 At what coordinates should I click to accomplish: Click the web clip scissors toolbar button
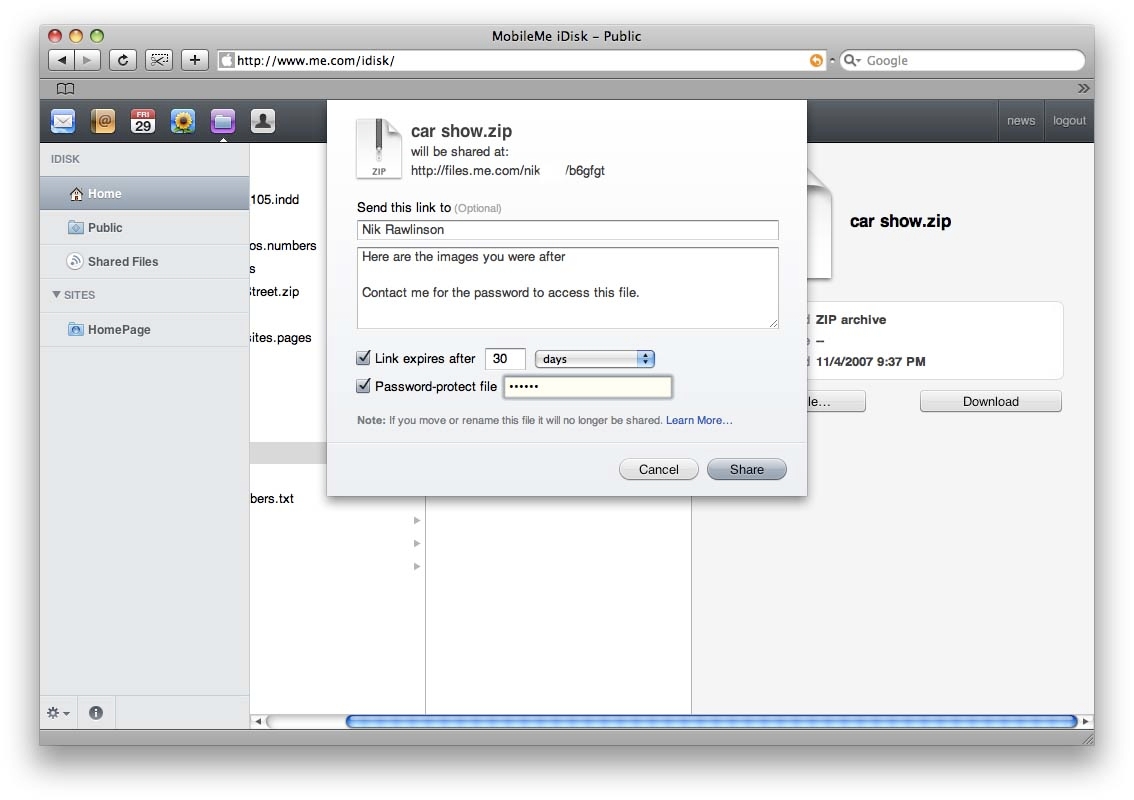coord(159,60)
